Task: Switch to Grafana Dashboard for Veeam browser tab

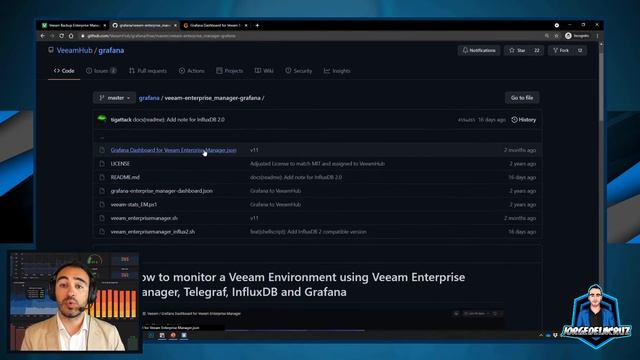Action: pos(215,25)
